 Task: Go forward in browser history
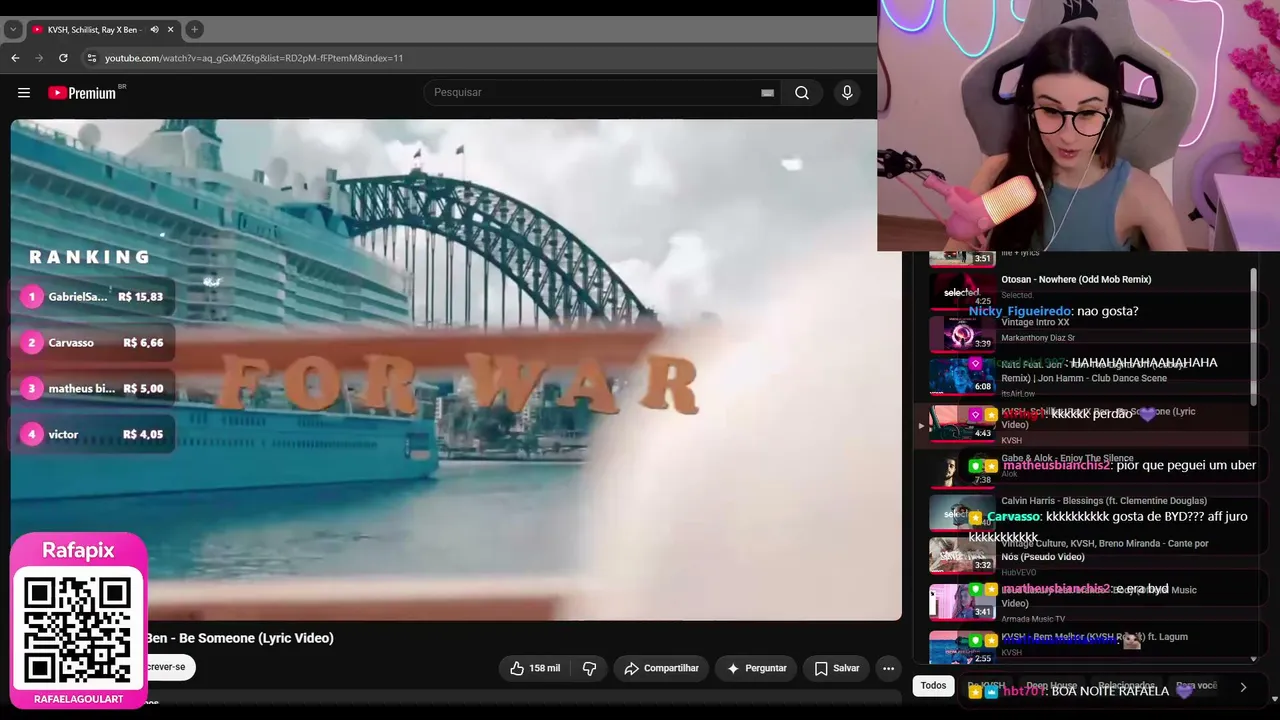point(39,58)
